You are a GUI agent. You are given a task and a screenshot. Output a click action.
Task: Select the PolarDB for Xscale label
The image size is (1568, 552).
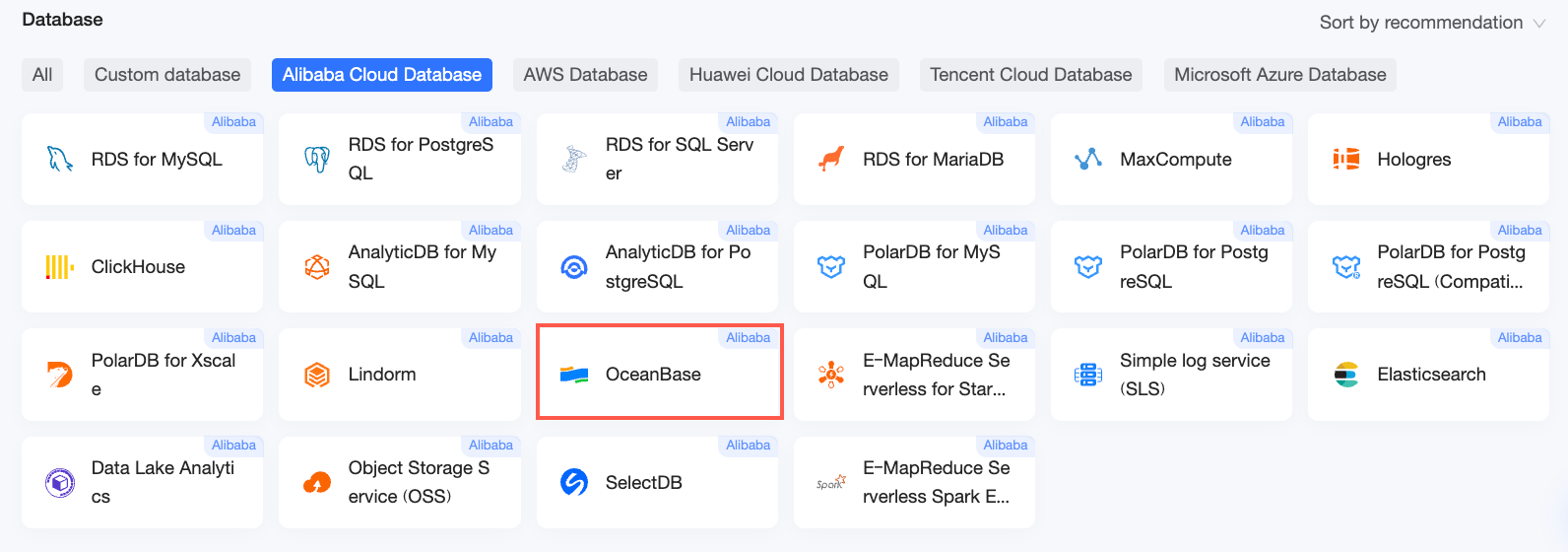163,375
